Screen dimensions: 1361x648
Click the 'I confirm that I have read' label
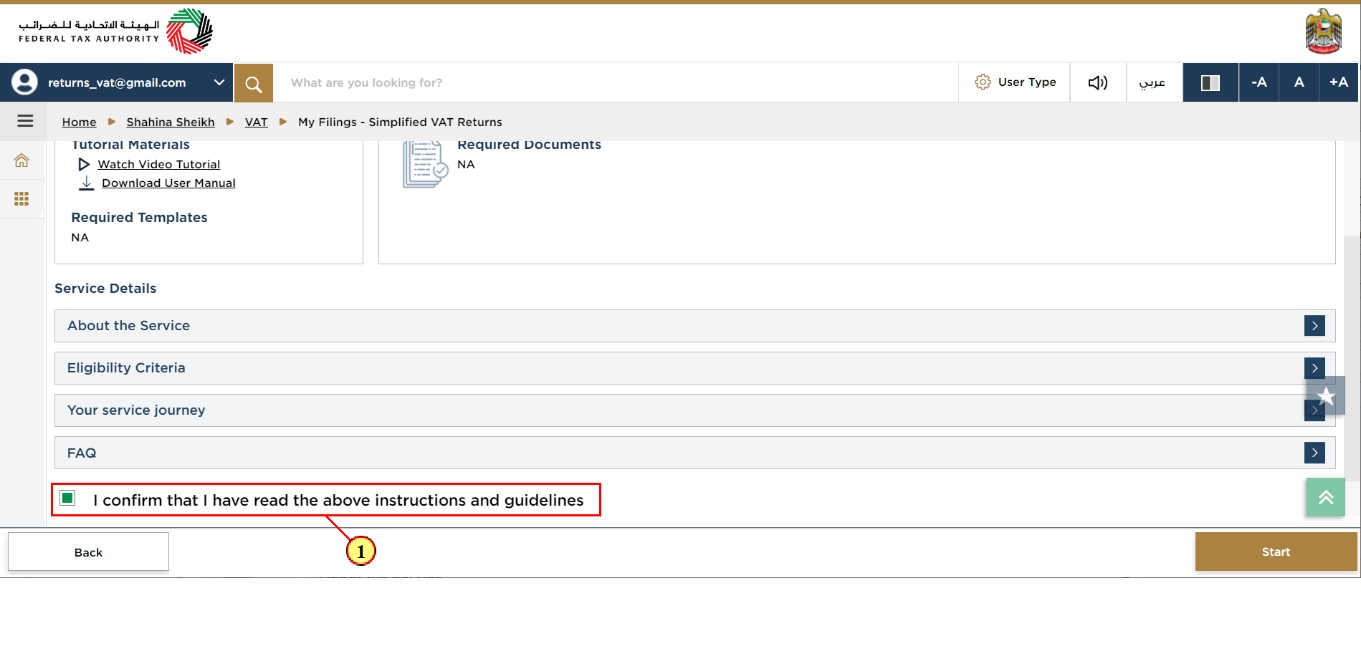338,500
